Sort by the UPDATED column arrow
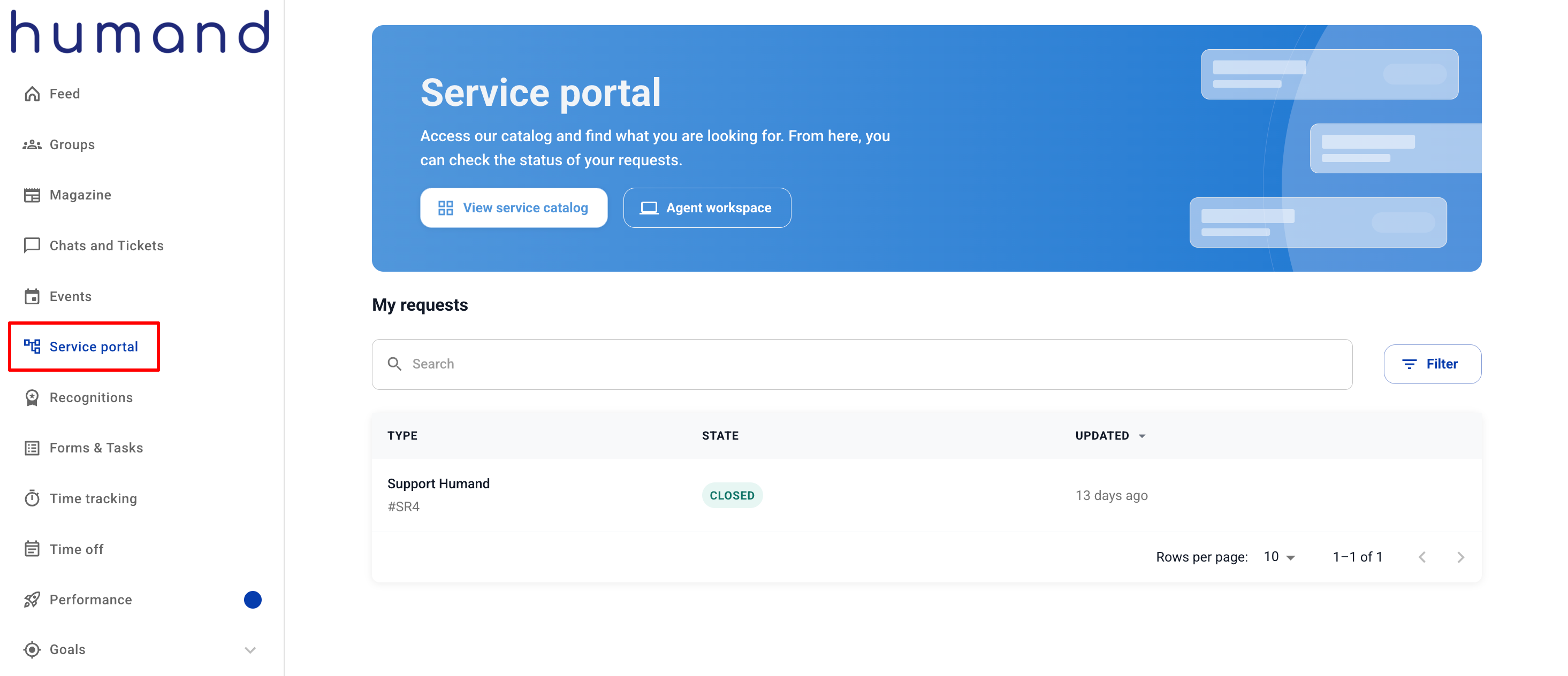This screenshot has height=676, width=1568. pos(1142,436)
